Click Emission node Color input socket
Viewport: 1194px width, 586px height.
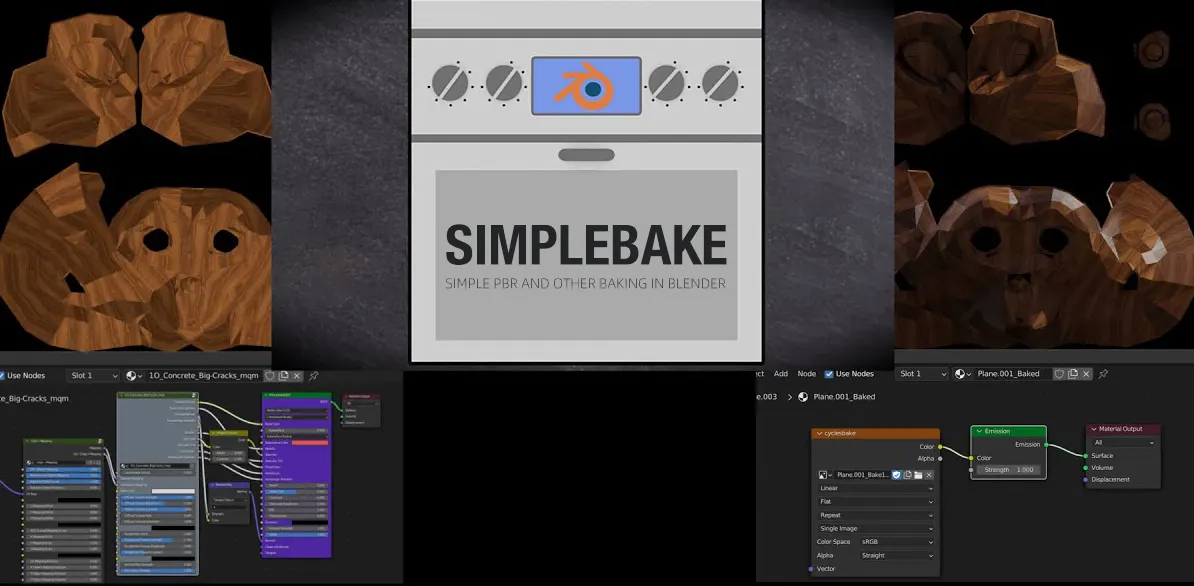(x=972, y=458)
